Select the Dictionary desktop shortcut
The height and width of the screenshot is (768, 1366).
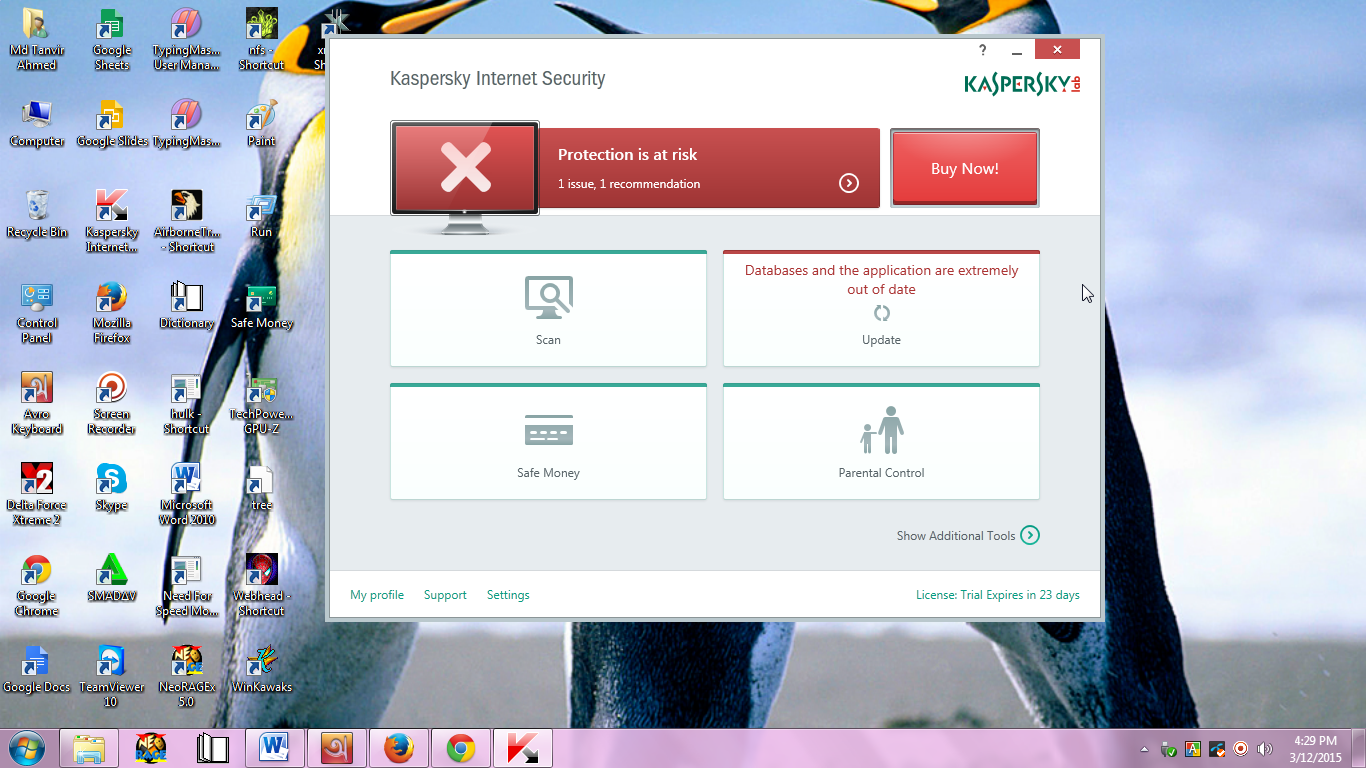click(186, 305)
